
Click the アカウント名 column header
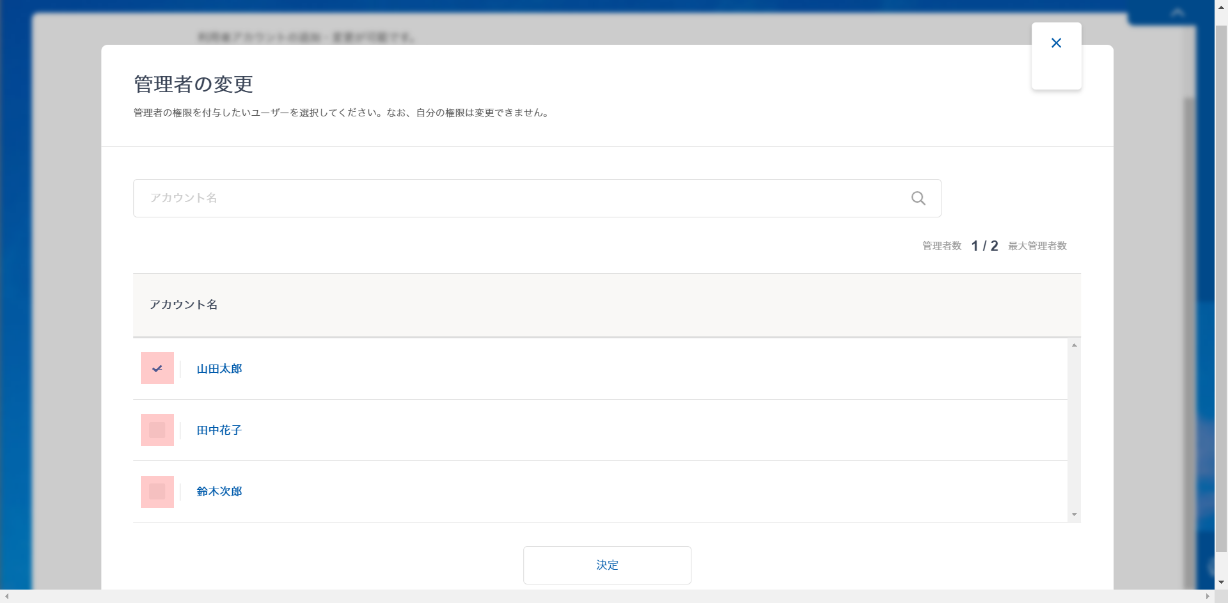(x=184, y=305)
